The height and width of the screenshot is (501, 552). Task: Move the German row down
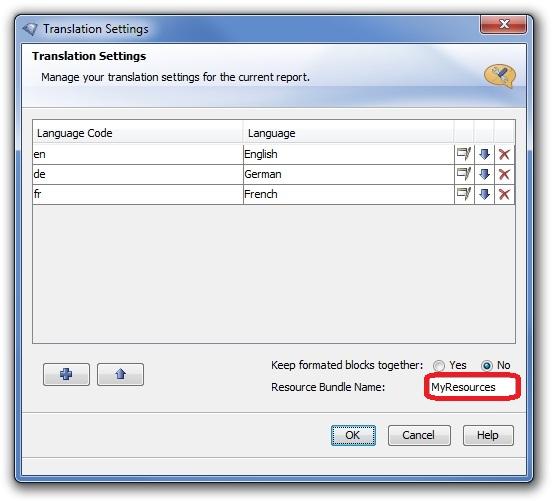coord(484,174)
